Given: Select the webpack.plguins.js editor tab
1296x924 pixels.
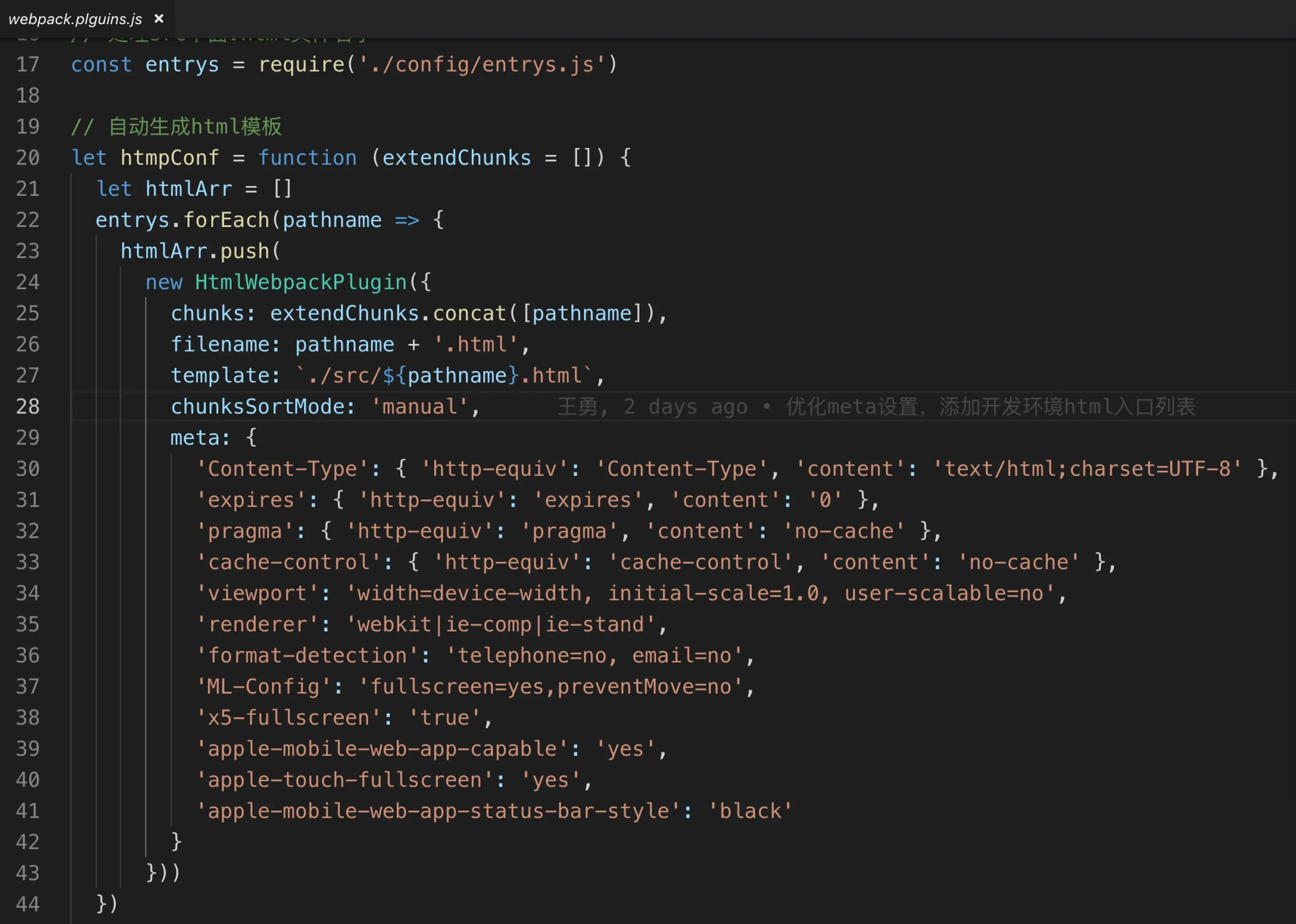Looking at the screenshot, I should pos(75,19).
